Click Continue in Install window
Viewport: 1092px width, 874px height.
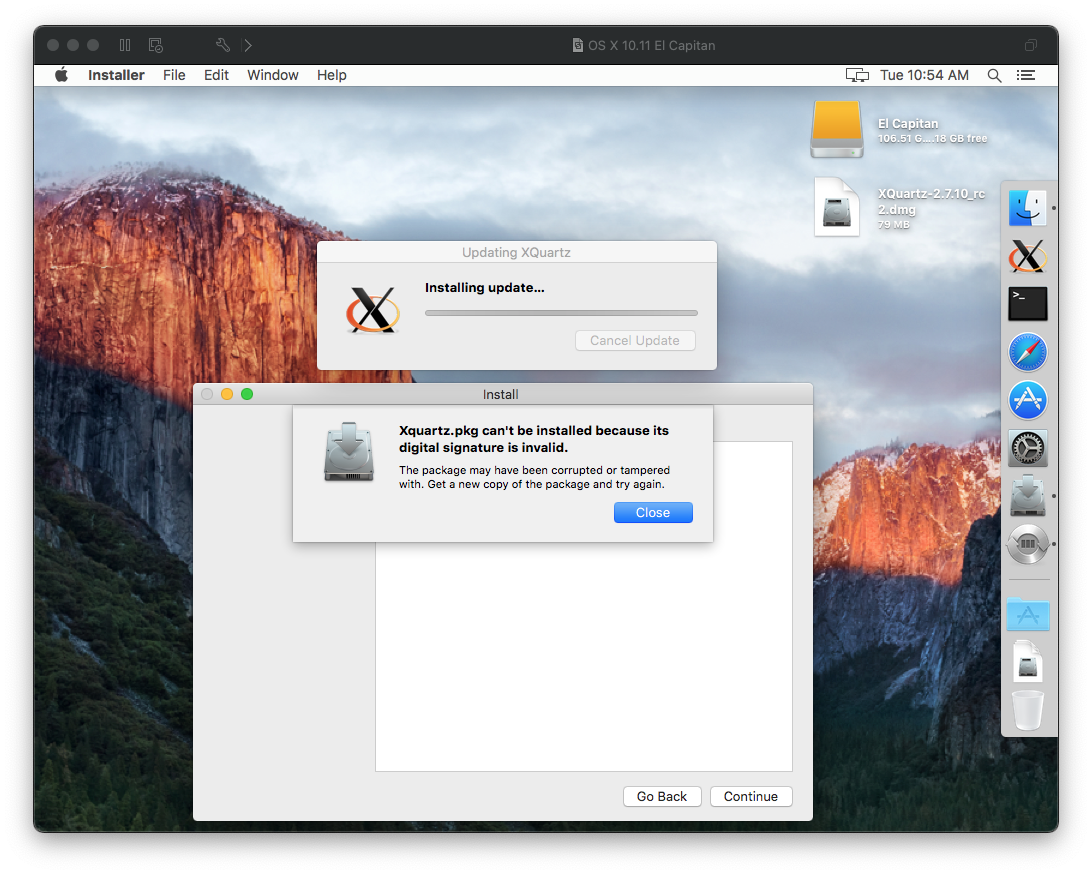(751, 796)
